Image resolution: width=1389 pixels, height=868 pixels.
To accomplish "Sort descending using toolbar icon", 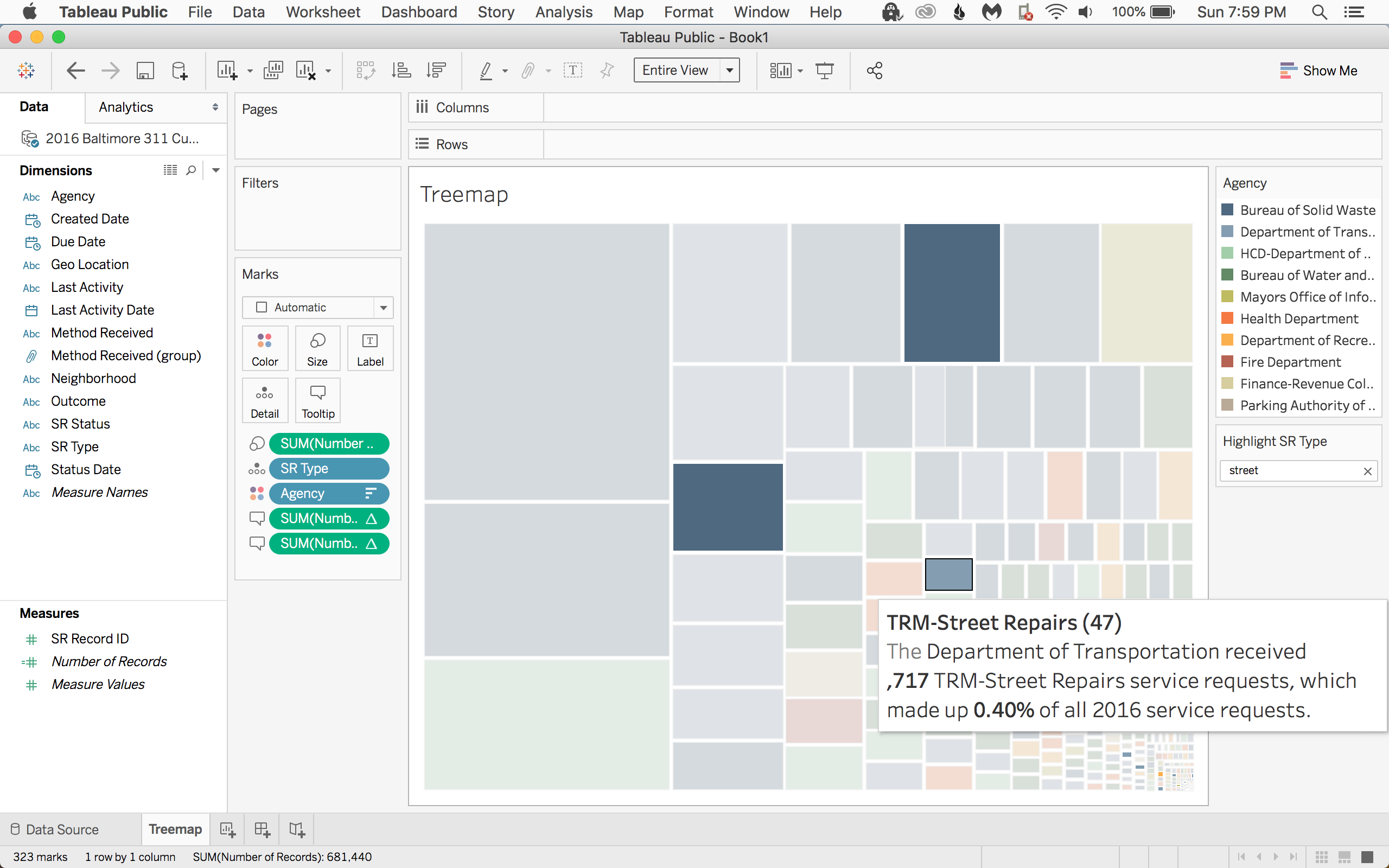I will [436, 71].
